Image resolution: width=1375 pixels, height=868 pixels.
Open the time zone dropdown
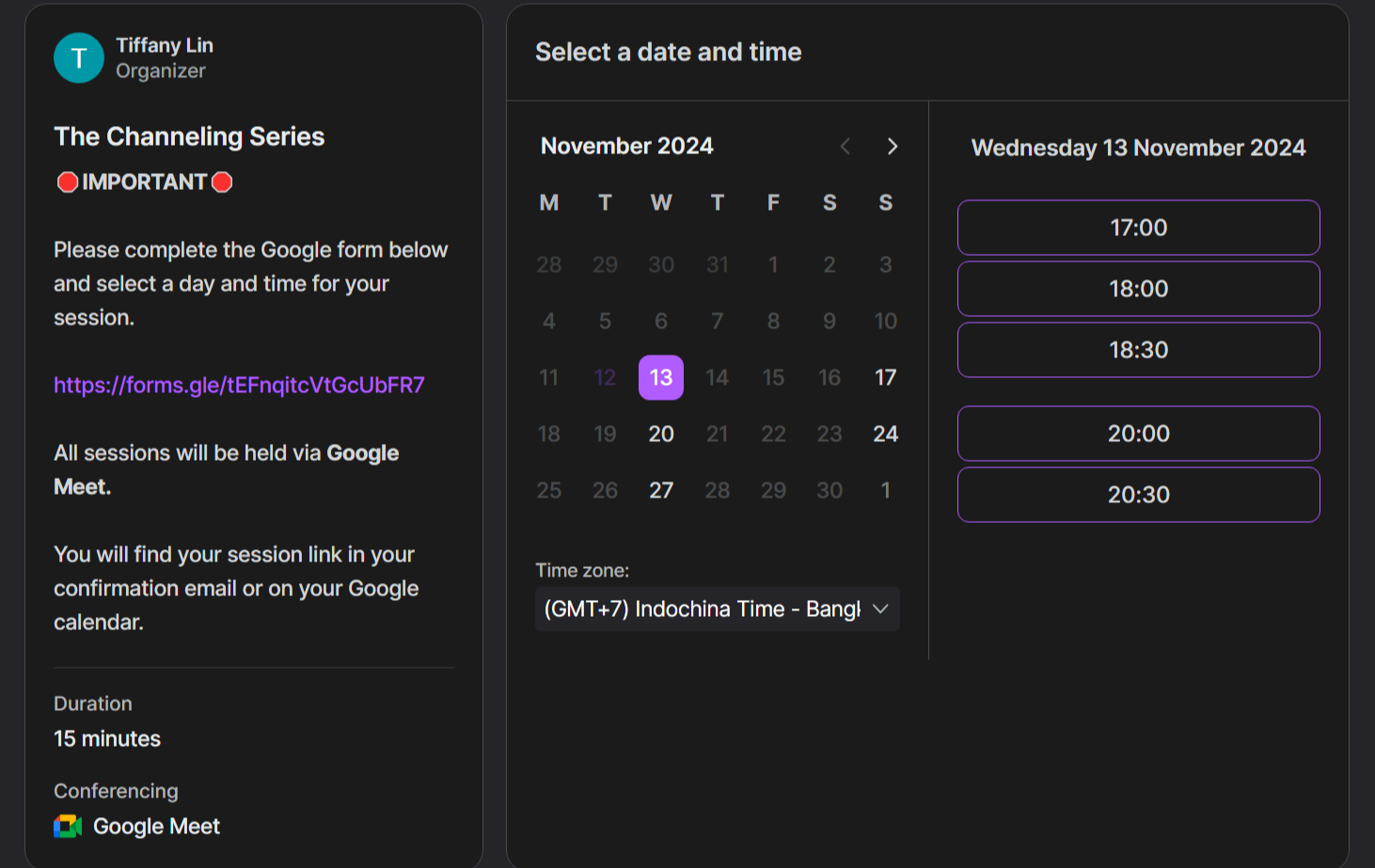coord(717,609)
